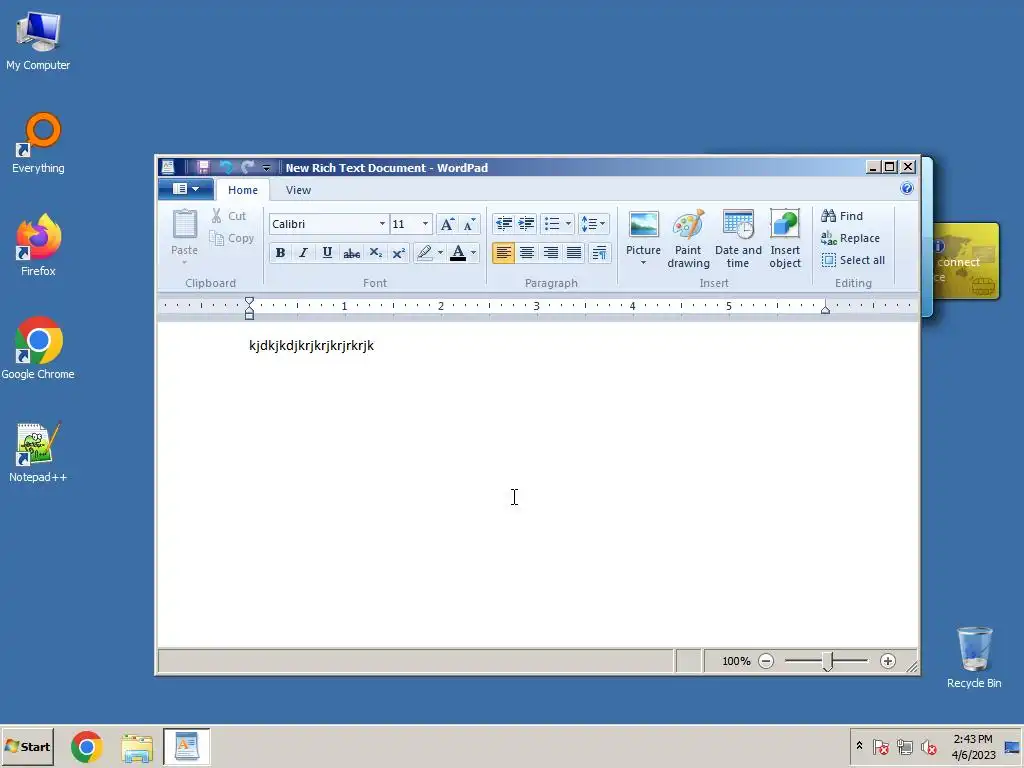Start a bulleted list

coord(552,224)
